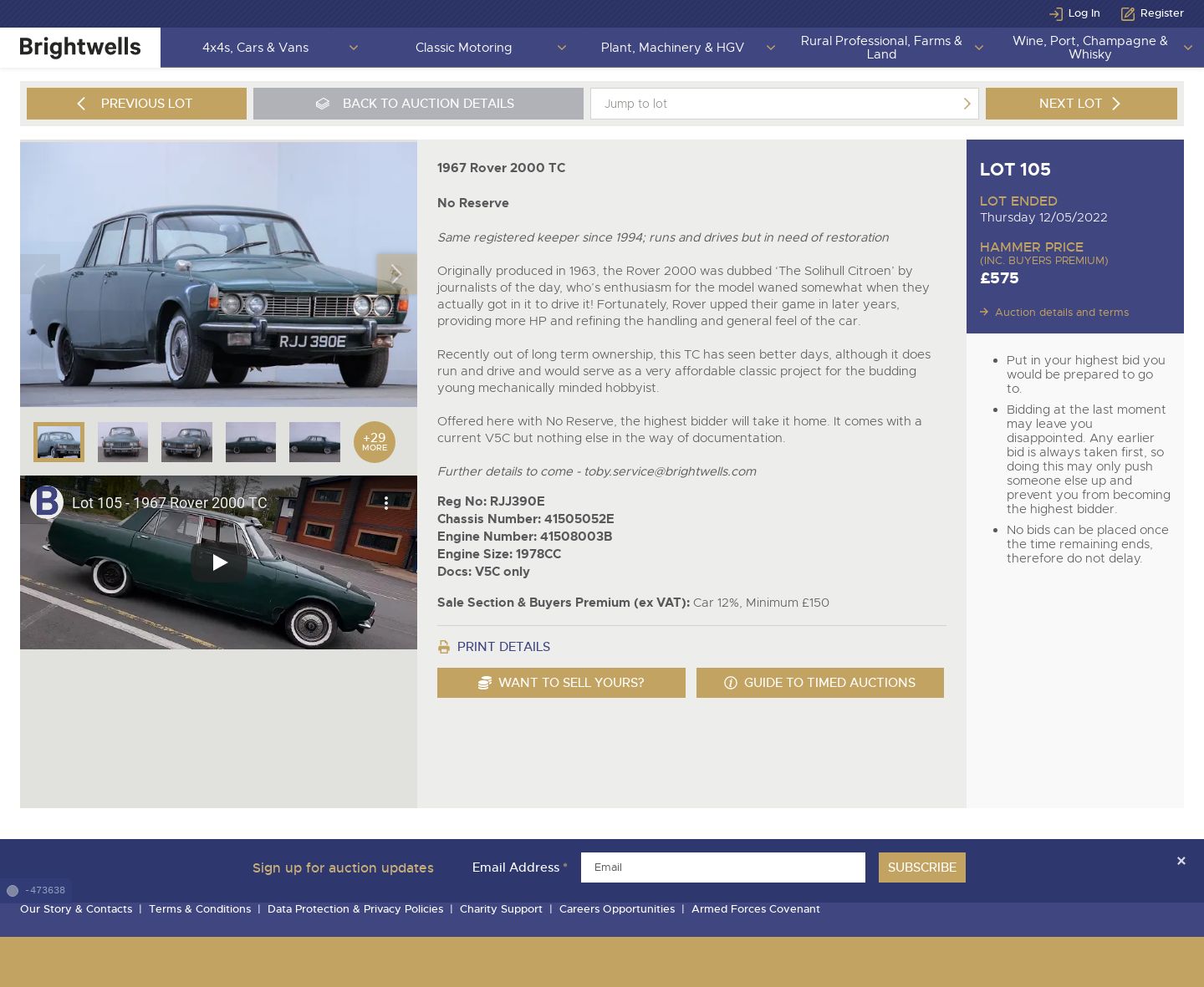This screenshot has height=987, width=1204.
Task: Click the Print Details printer icon
Action: pos(444,647)
